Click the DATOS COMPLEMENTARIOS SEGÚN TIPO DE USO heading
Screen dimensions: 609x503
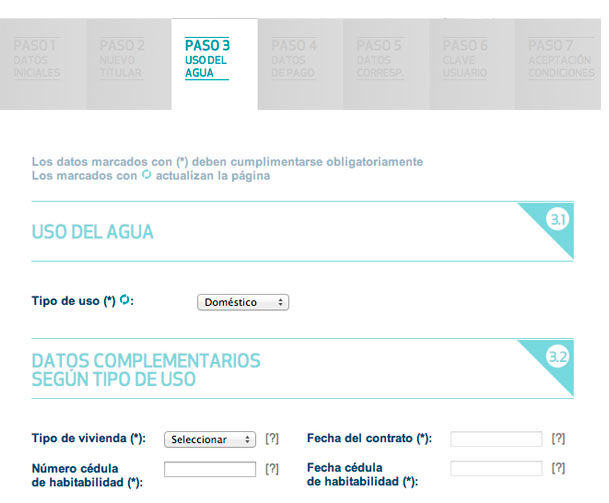[x=146, y=370]
